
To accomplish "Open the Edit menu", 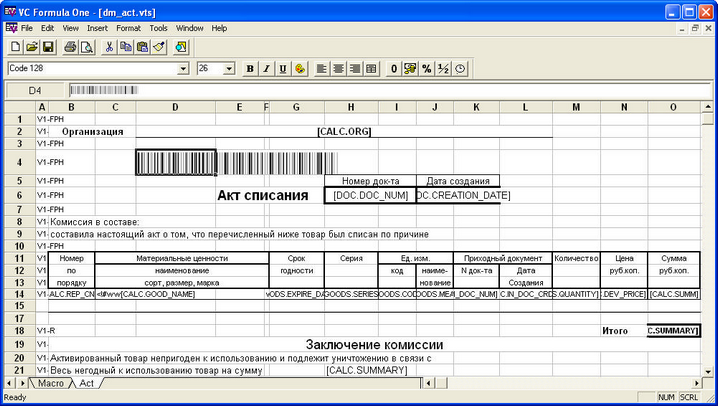I will tap(47, 28).
